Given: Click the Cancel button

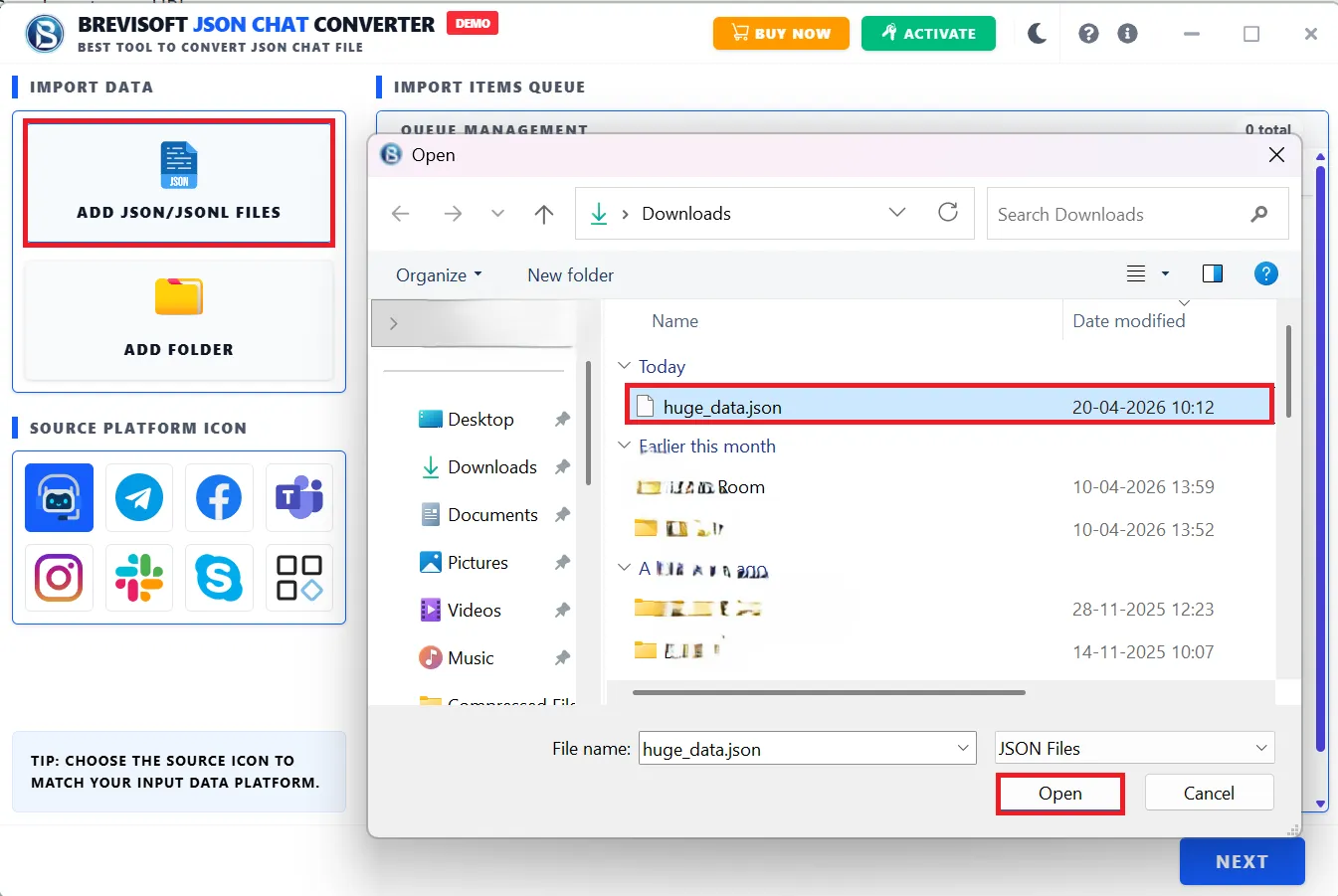Looking at the screenshot, I should tap(1209, 793).
